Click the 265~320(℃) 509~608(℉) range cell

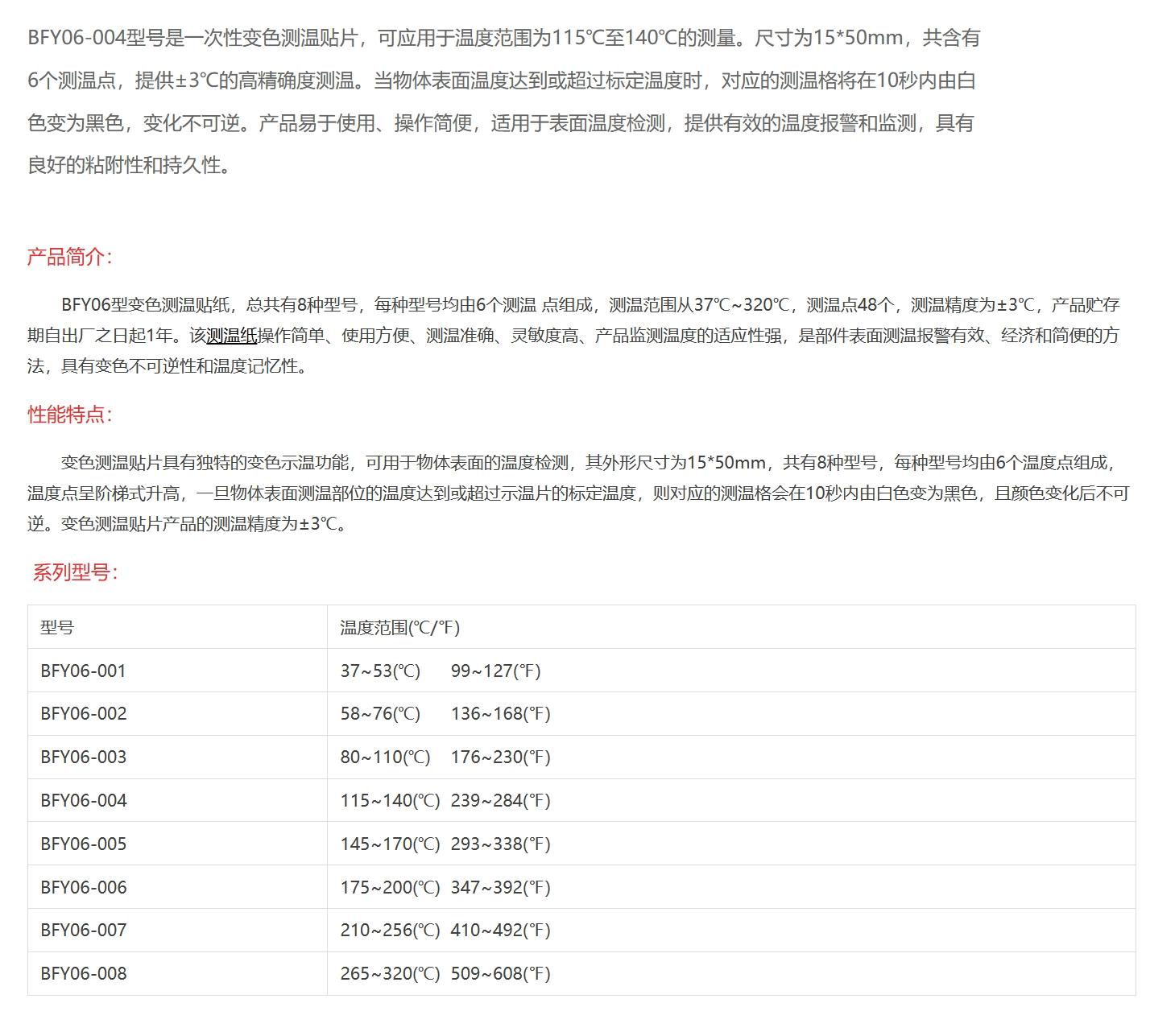coord(731,974)
